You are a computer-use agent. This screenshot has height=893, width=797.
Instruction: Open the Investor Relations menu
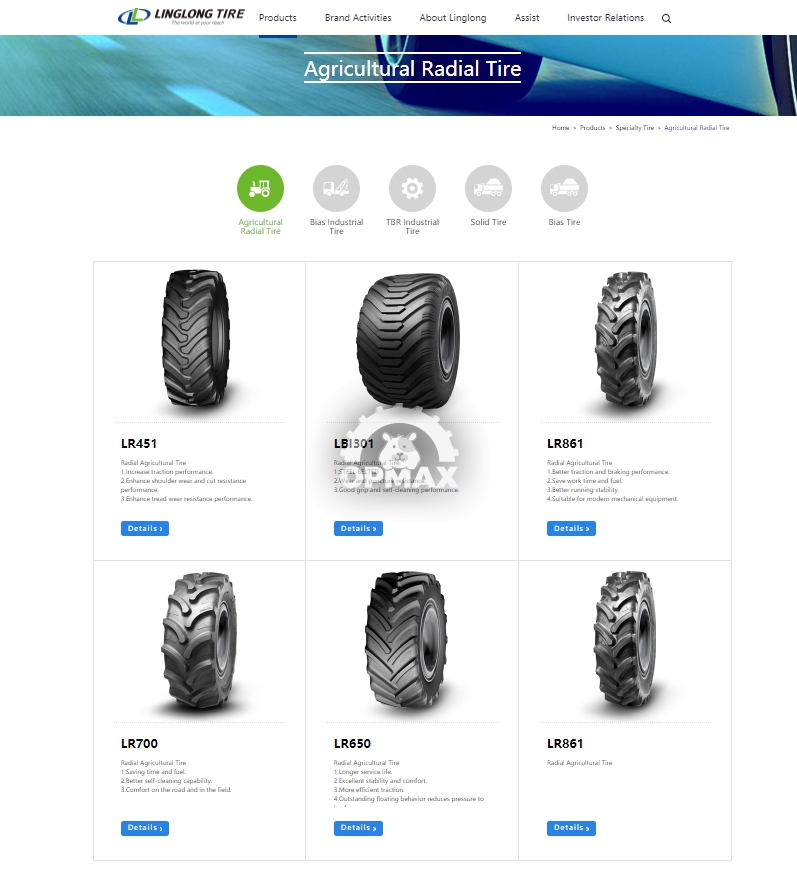(606, 18)
